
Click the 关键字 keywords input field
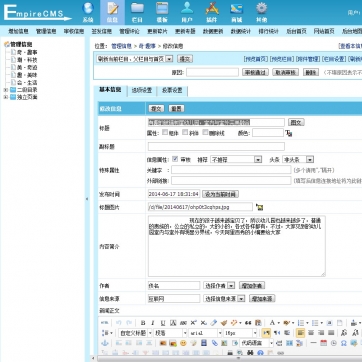[x=231, y=170]
